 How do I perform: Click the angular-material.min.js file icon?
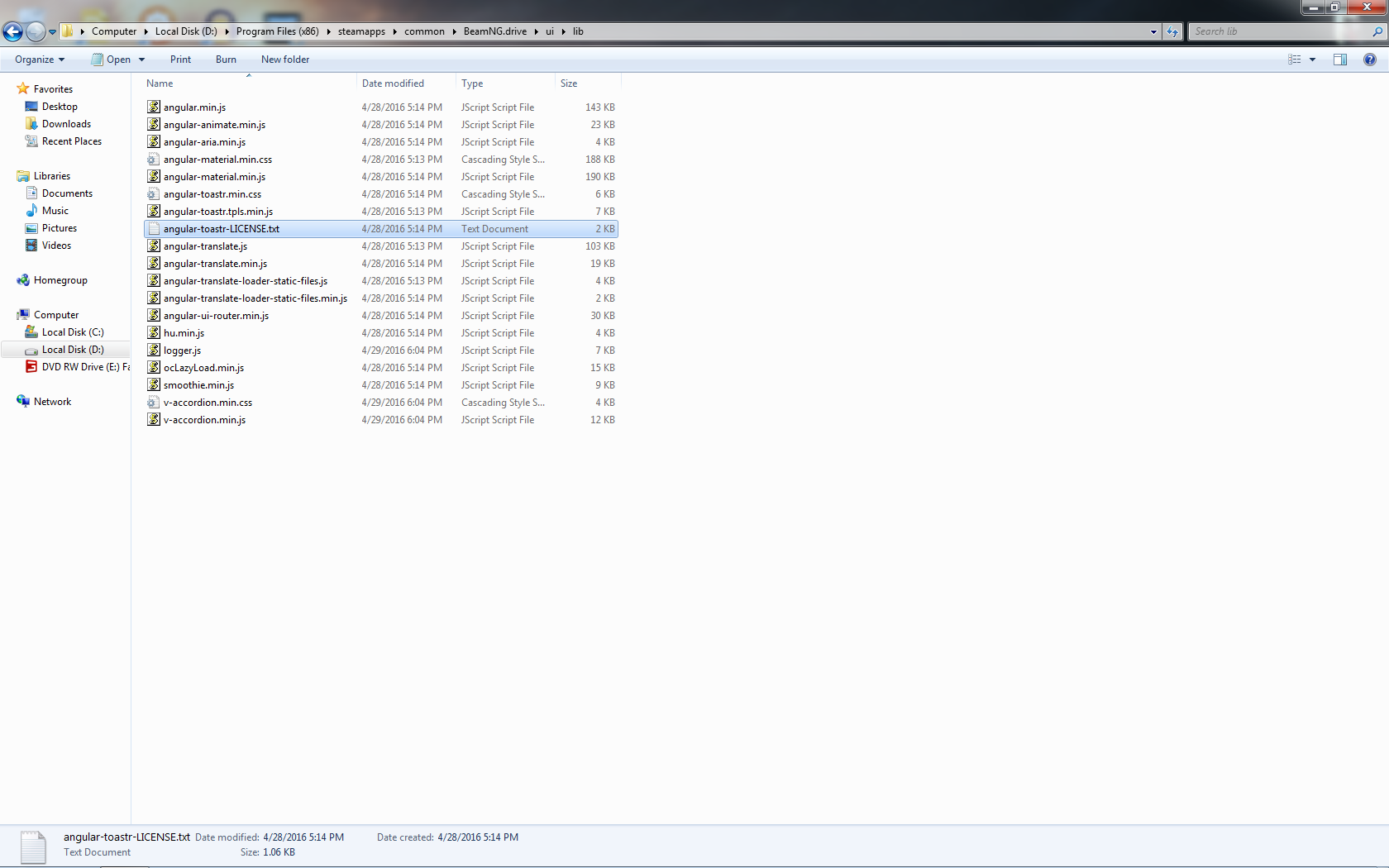[154, 176]
